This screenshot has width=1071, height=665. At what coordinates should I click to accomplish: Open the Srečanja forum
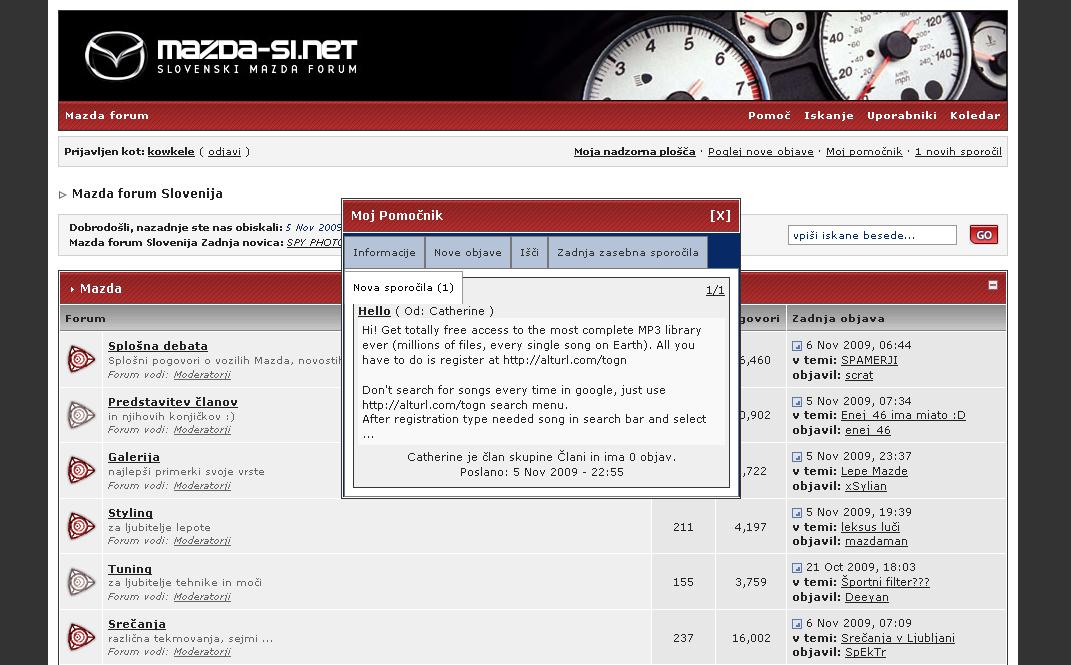click(x=137, y=624)
